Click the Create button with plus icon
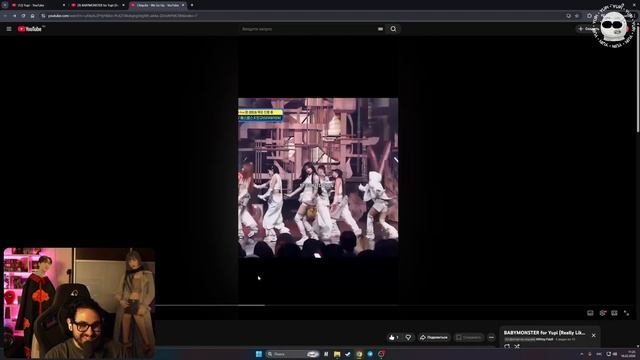The image size is (640, 360). click(x=587, y=29)
